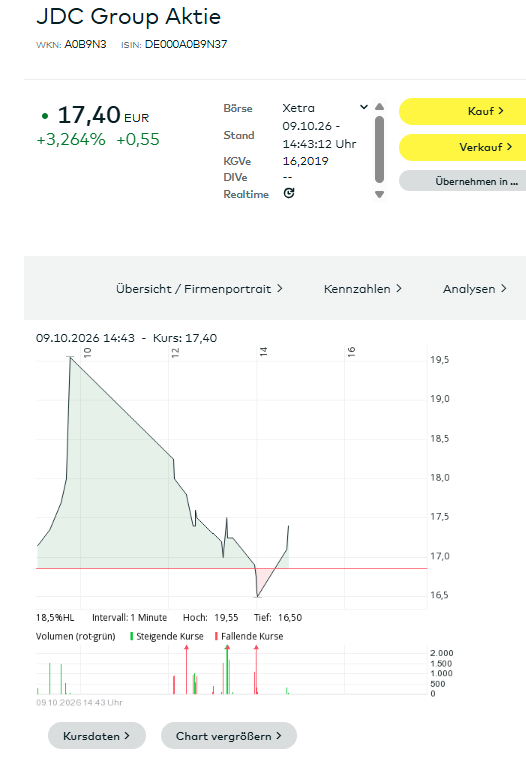Click the percentage change +3,264%
The height and width of the screenshot is (765, 526).
pyautogui.click(x=71, y=140)
